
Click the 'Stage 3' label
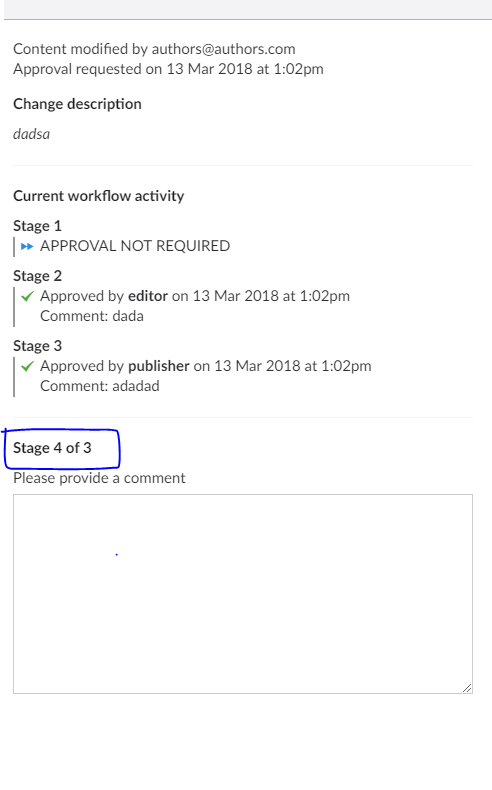coord(37,346)
